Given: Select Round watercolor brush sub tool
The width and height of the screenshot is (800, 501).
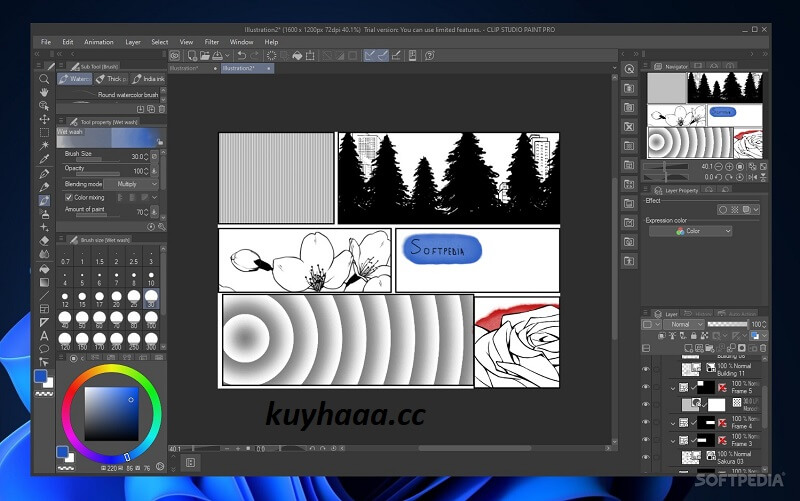Looking at the screenshot, I should pos(108,94).
